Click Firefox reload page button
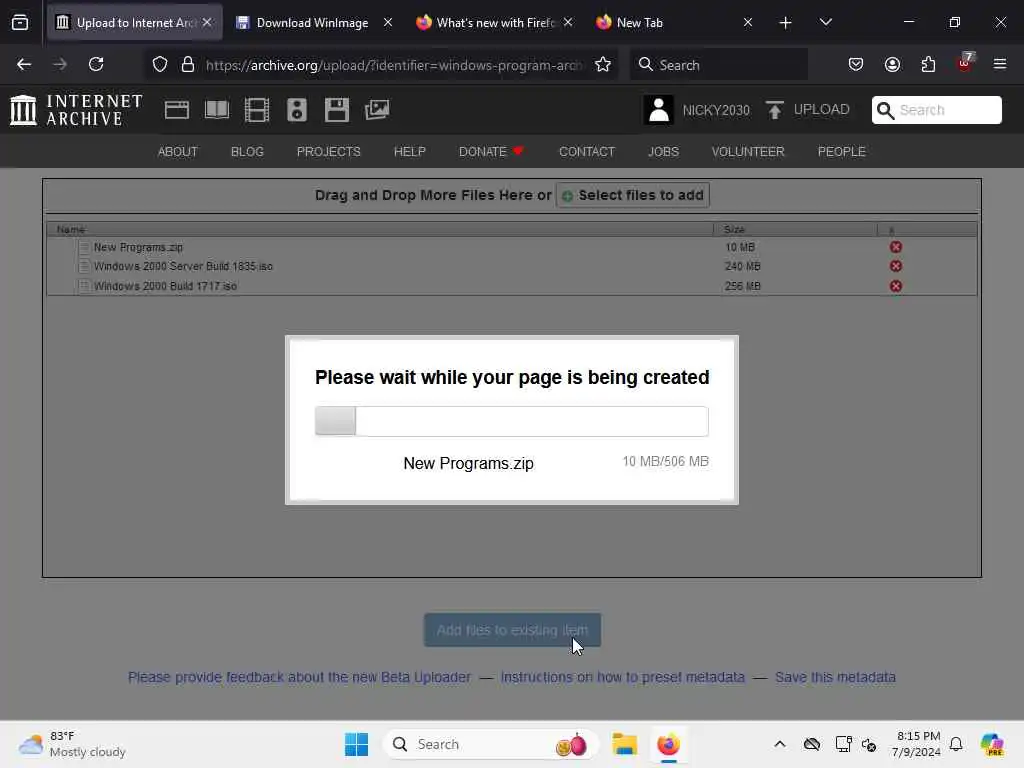 96,64
